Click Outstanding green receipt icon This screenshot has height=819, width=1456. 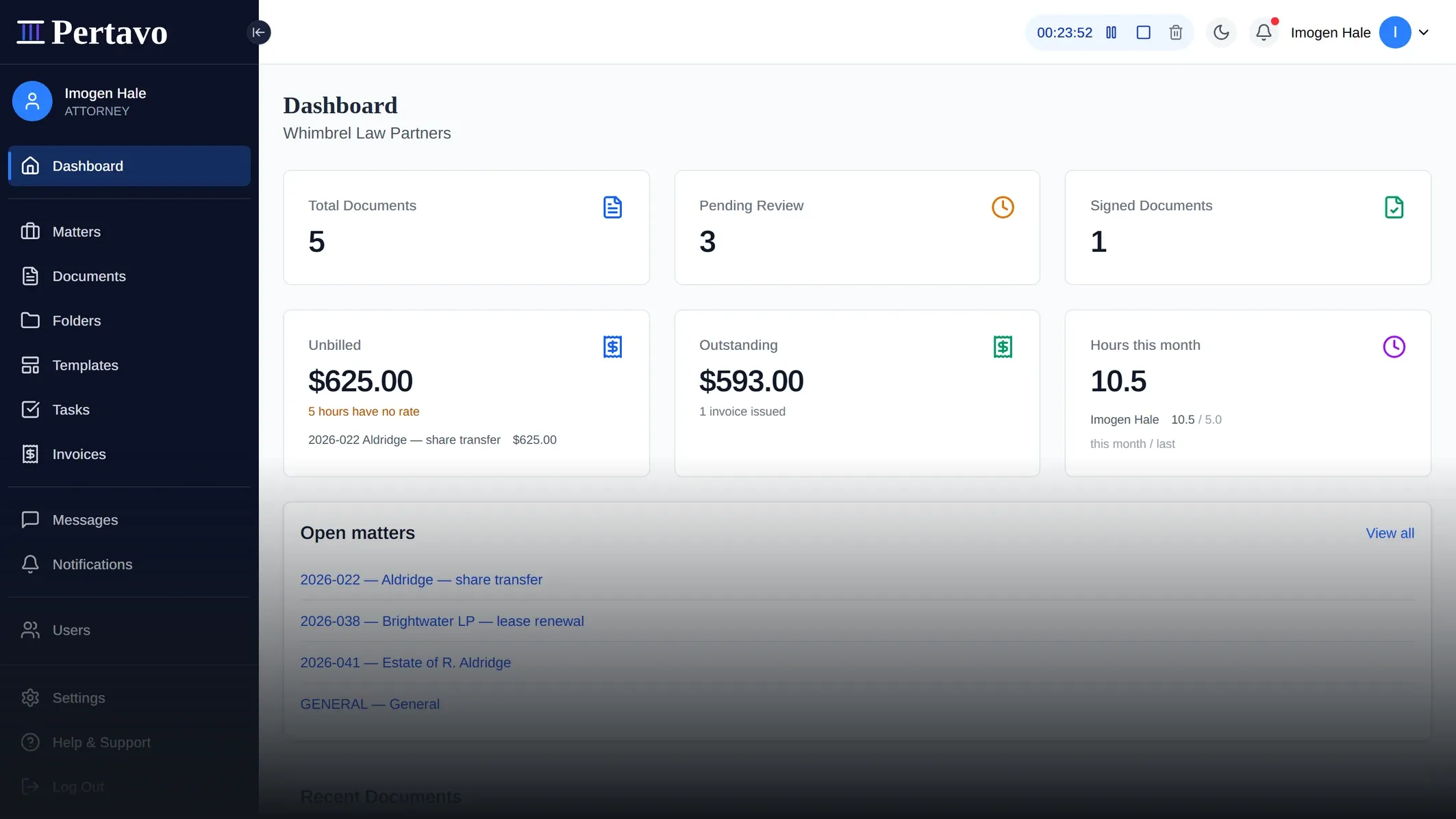tap(1003, 346)
